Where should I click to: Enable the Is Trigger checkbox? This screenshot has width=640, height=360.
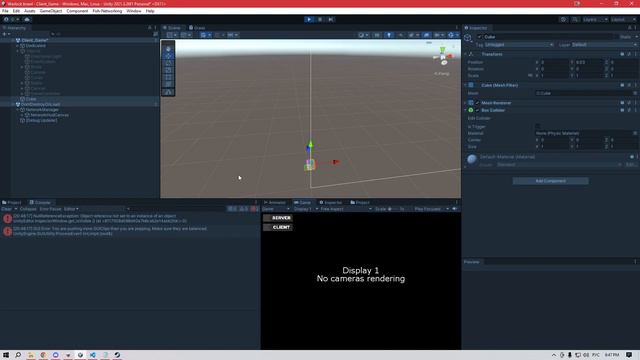[x=538, y=127]
